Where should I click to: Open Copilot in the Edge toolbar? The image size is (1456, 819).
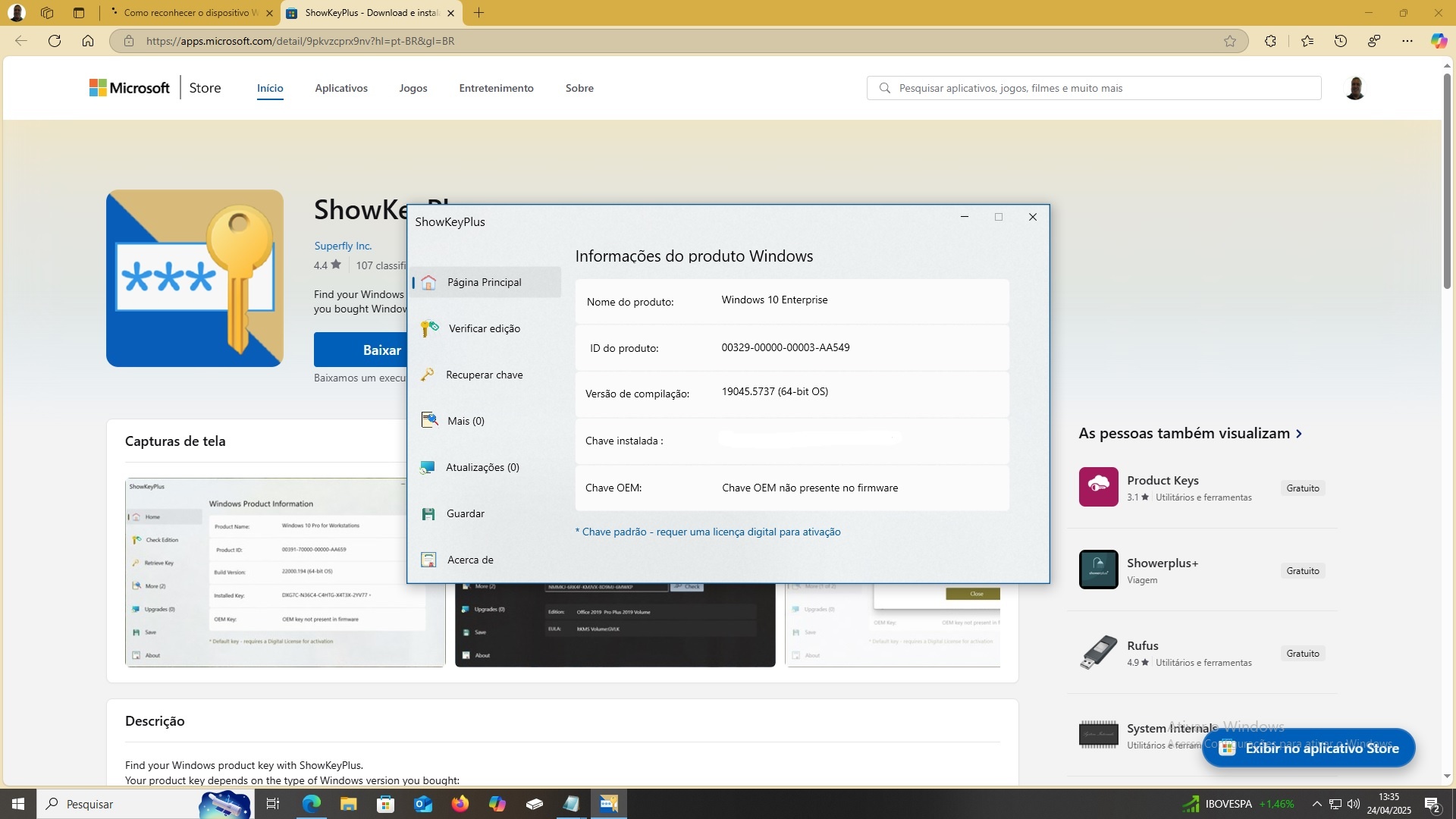tap(1439, 41)
